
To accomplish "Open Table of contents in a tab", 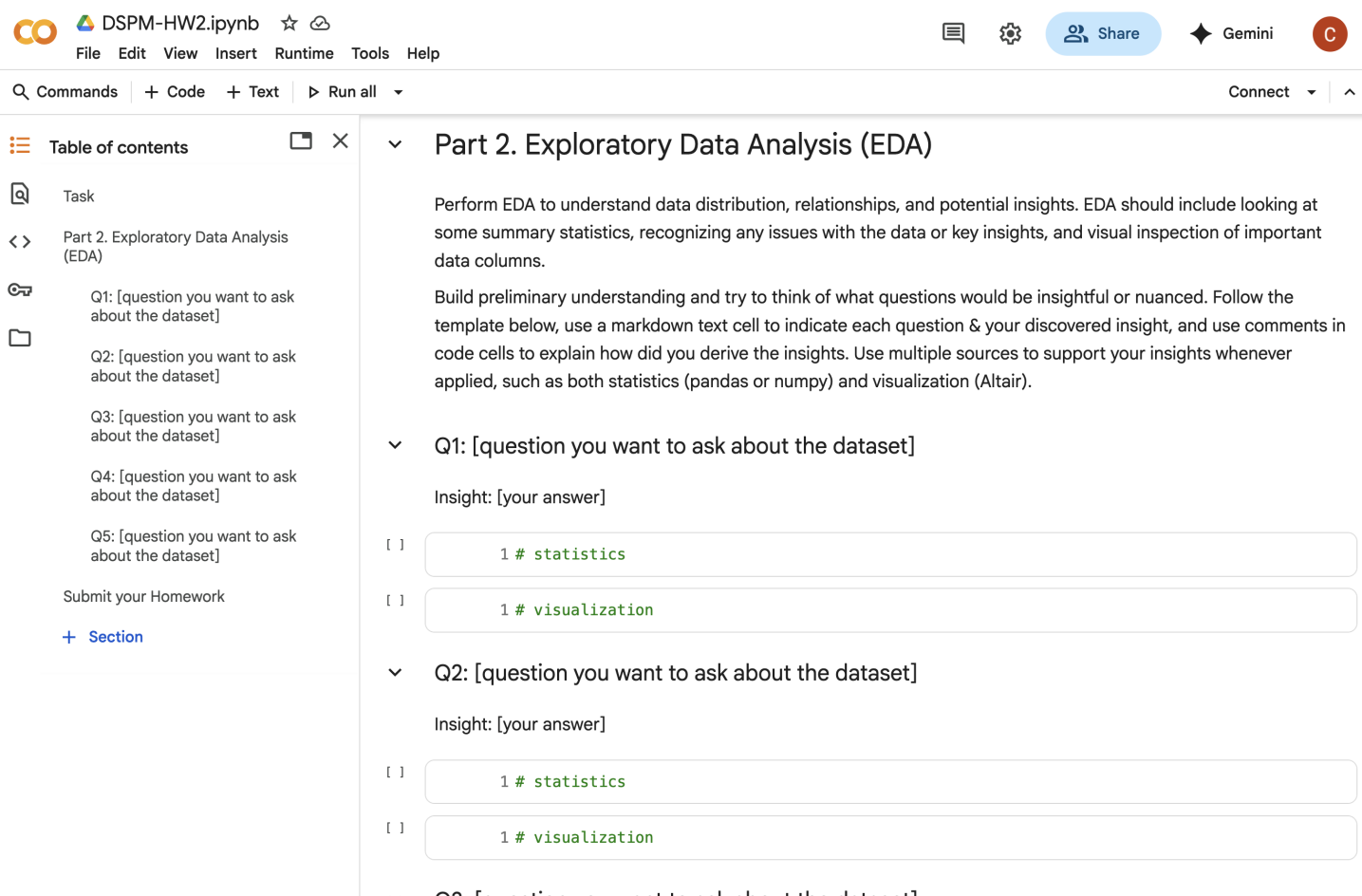I will [x=301, y=141].
